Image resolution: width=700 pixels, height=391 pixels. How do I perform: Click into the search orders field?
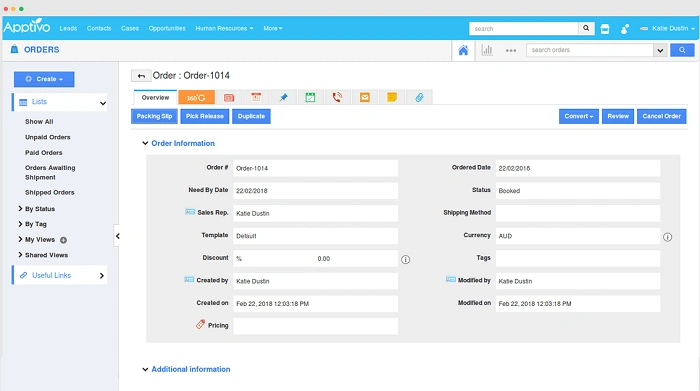[590, 50]
